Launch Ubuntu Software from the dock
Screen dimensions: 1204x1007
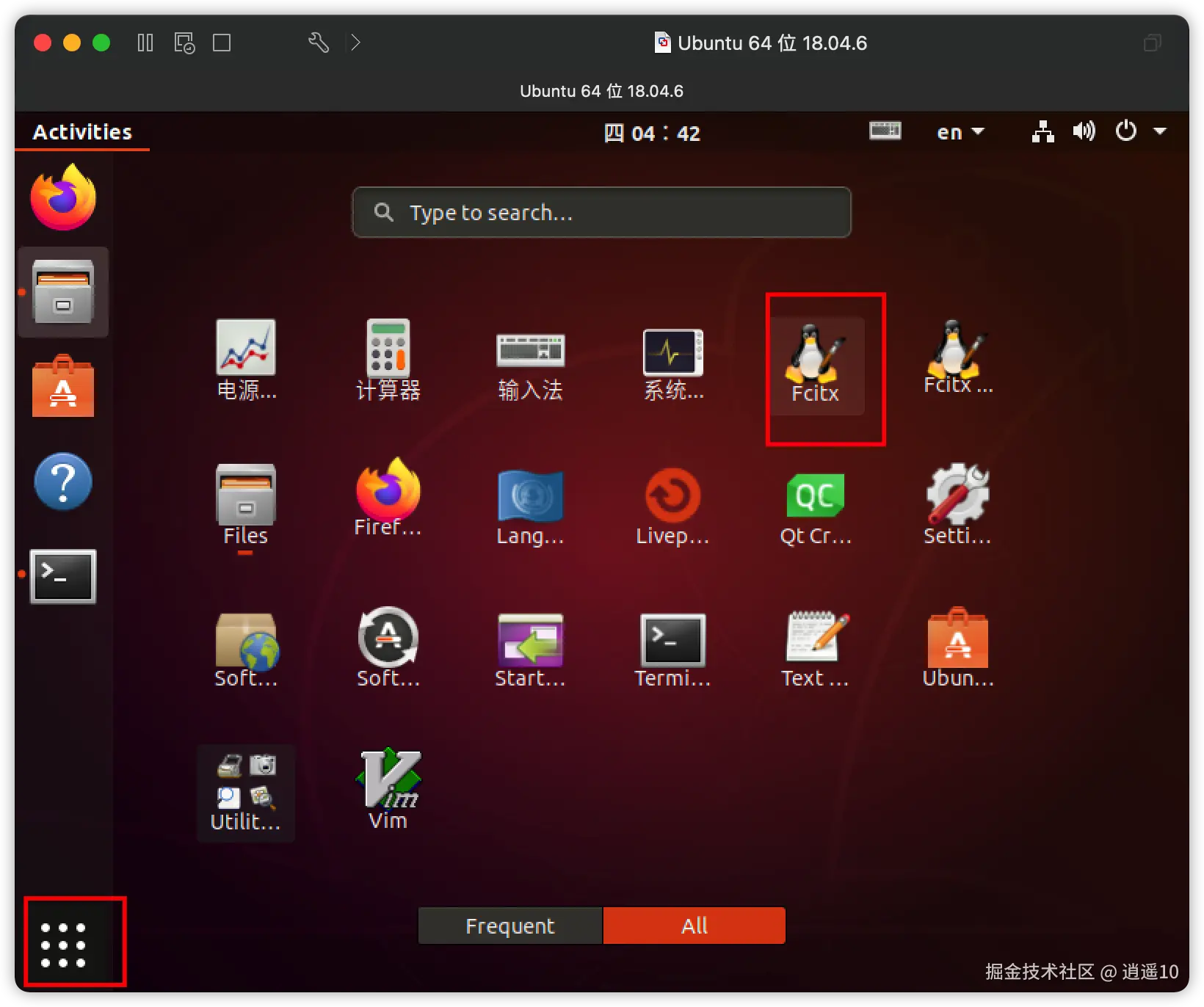(63, 387)
